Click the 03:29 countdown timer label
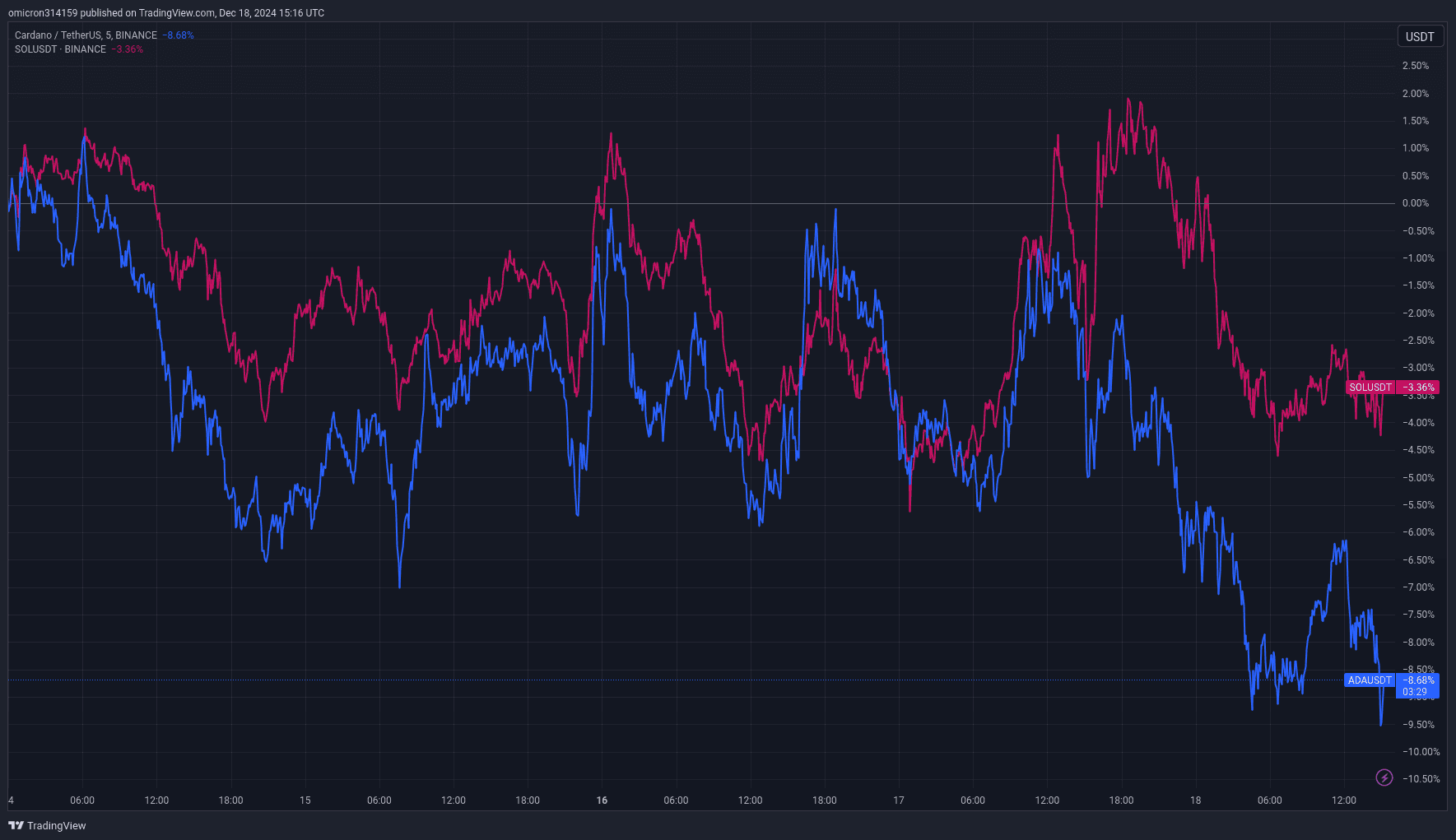Screen dimensions: 1456x840 click(x=1415, y=692)
